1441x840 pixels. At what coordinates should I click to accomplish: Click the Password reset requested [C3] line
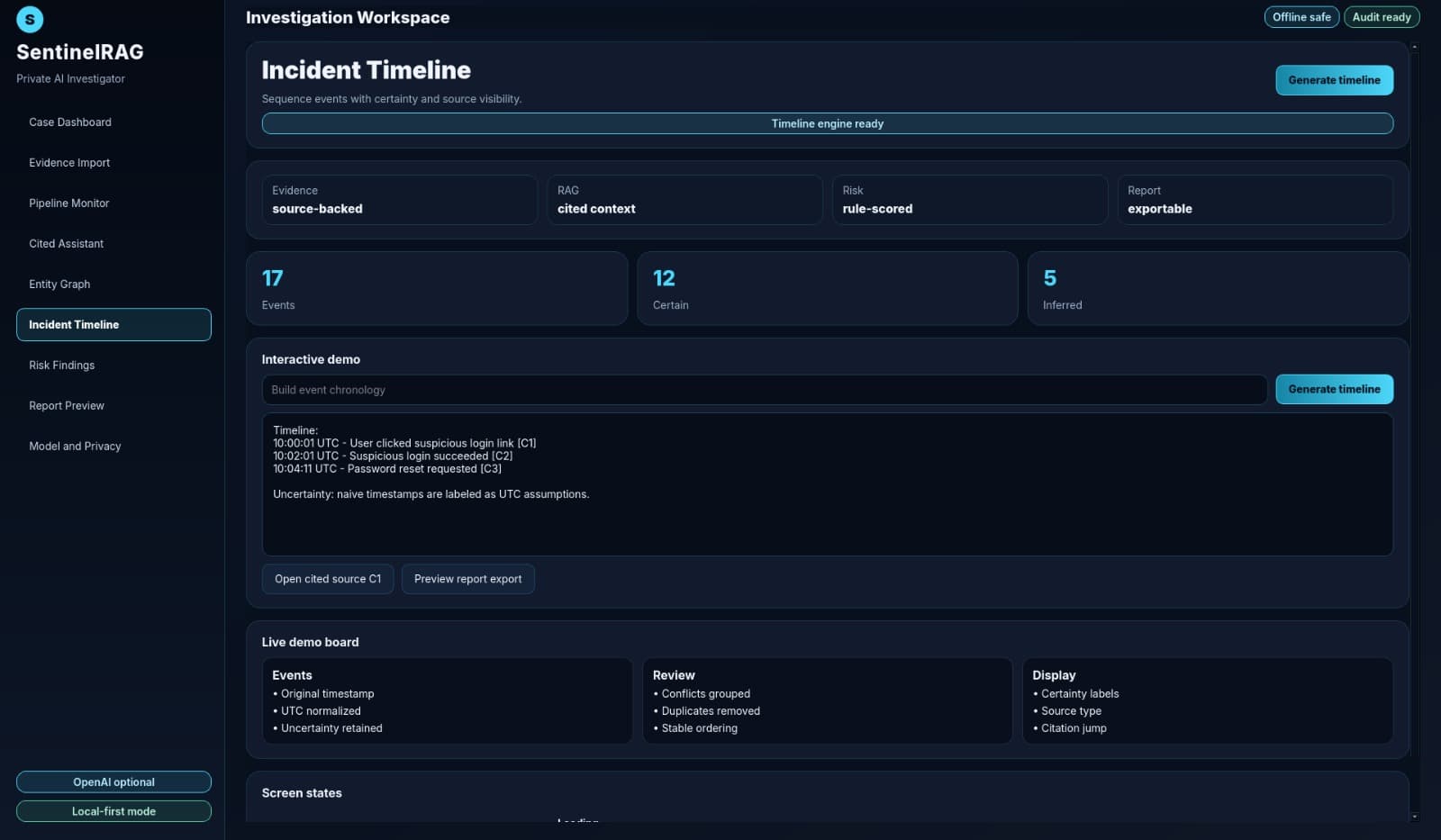pyautogui.click(x=387, y=468)
